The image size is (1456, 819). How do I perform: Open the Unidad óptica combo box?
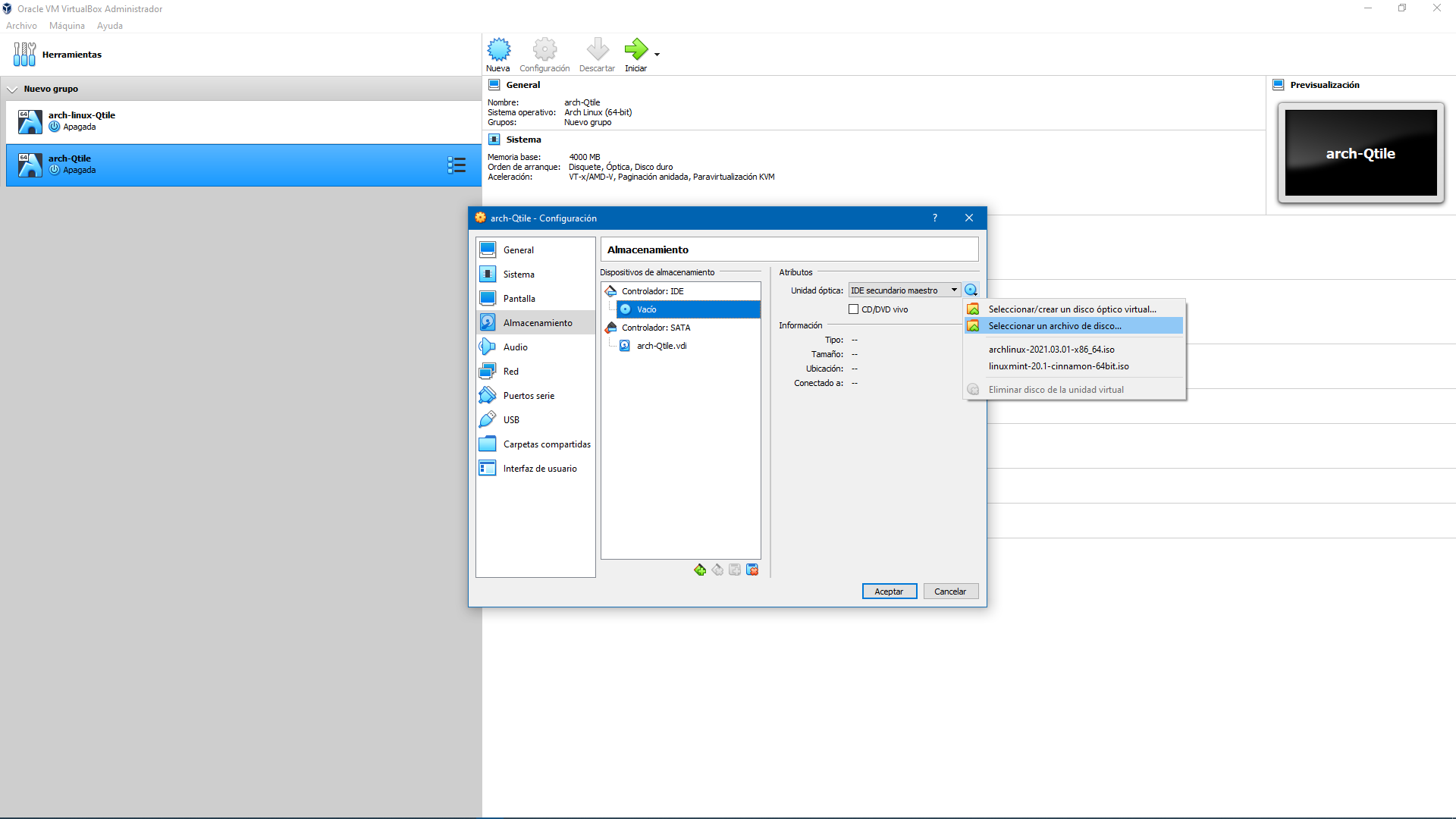tap(904, 290)
